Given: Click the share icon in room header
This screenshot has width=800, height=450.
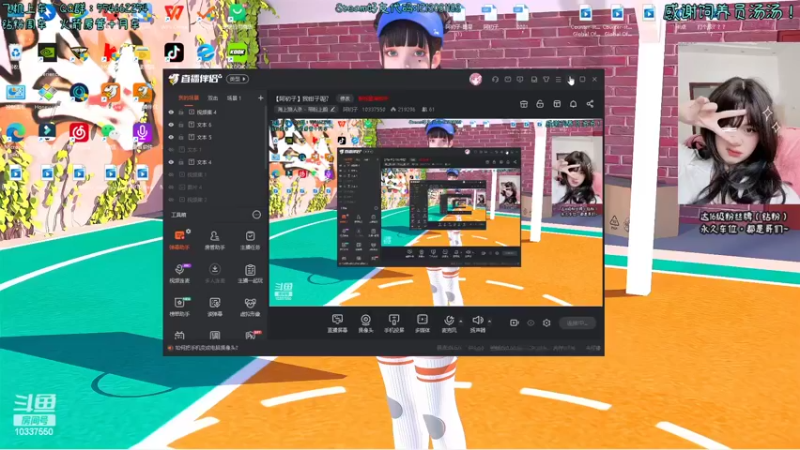Looking at the screenshot, I should coord(590,104).
